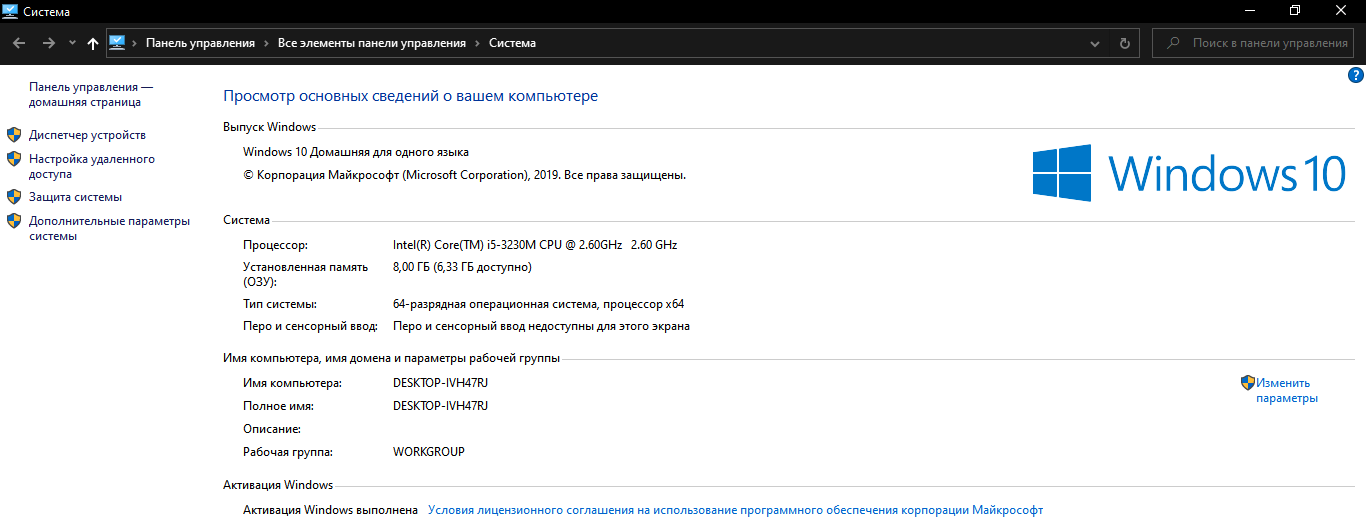Open 'Все элементы панели управления' breadcrumb
This screenshot has height=530, width=1366.
tap(372, 43)
